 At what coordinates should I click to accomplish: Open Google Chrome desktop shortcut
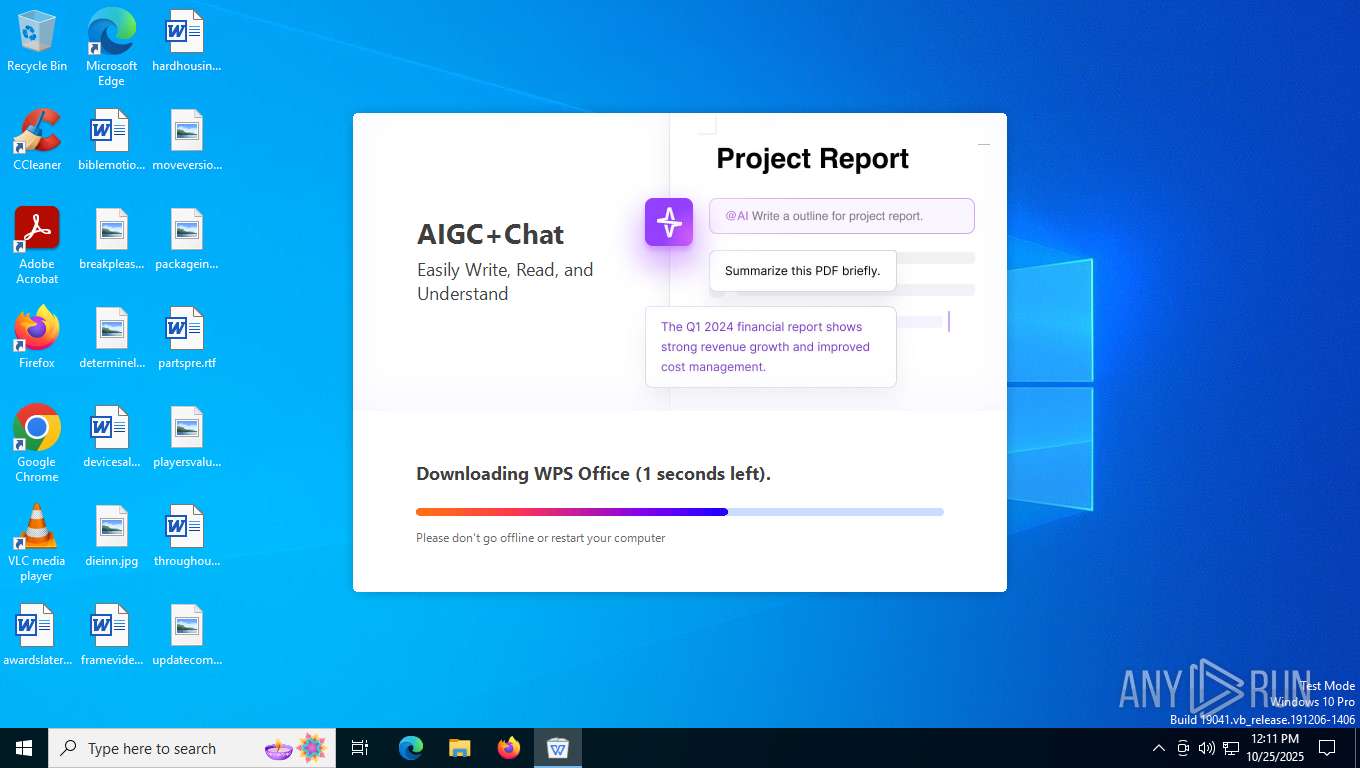[37, 444]
